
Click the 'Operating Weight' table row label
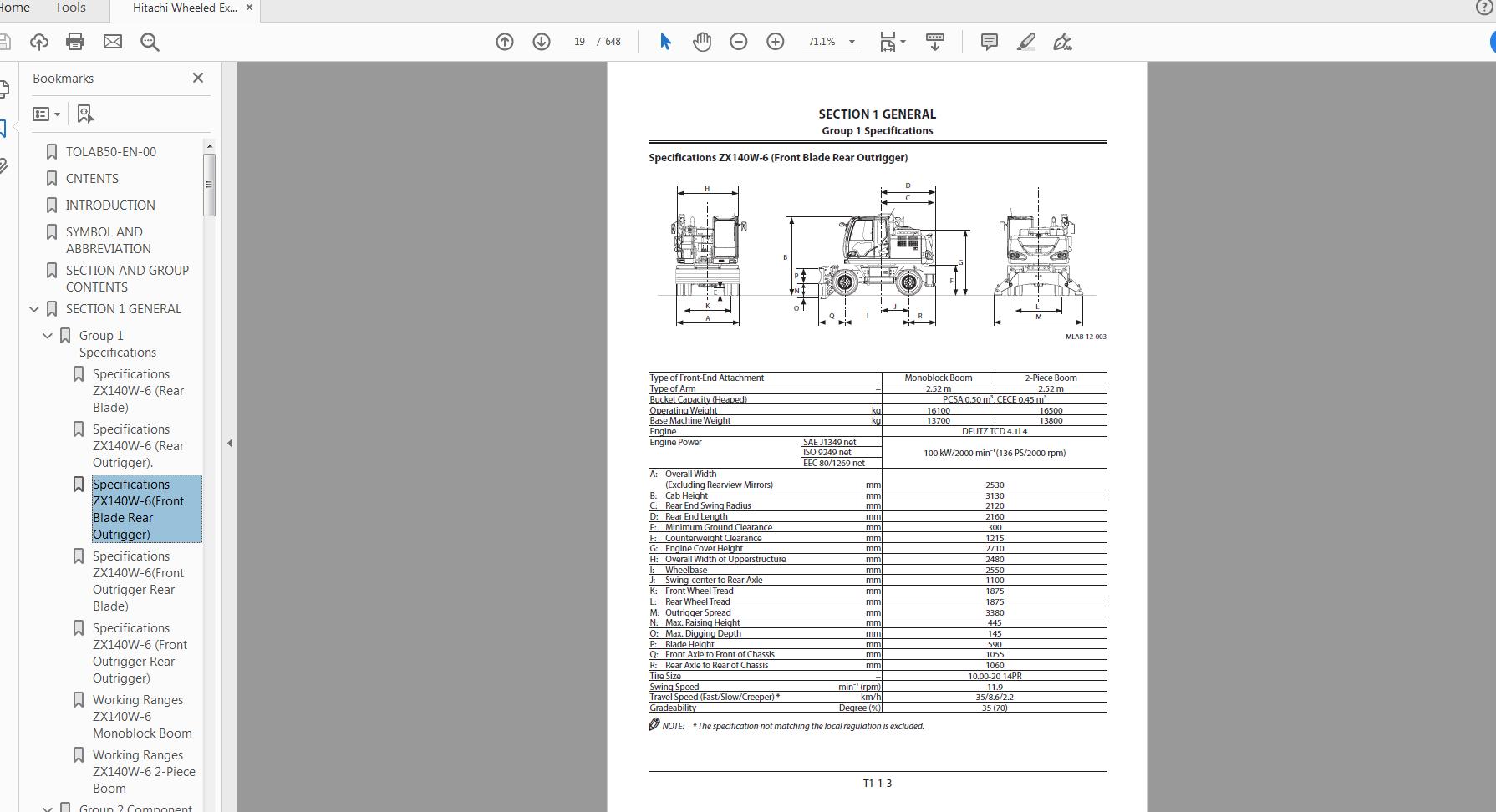pyautogui.click(x=683, y=410)
